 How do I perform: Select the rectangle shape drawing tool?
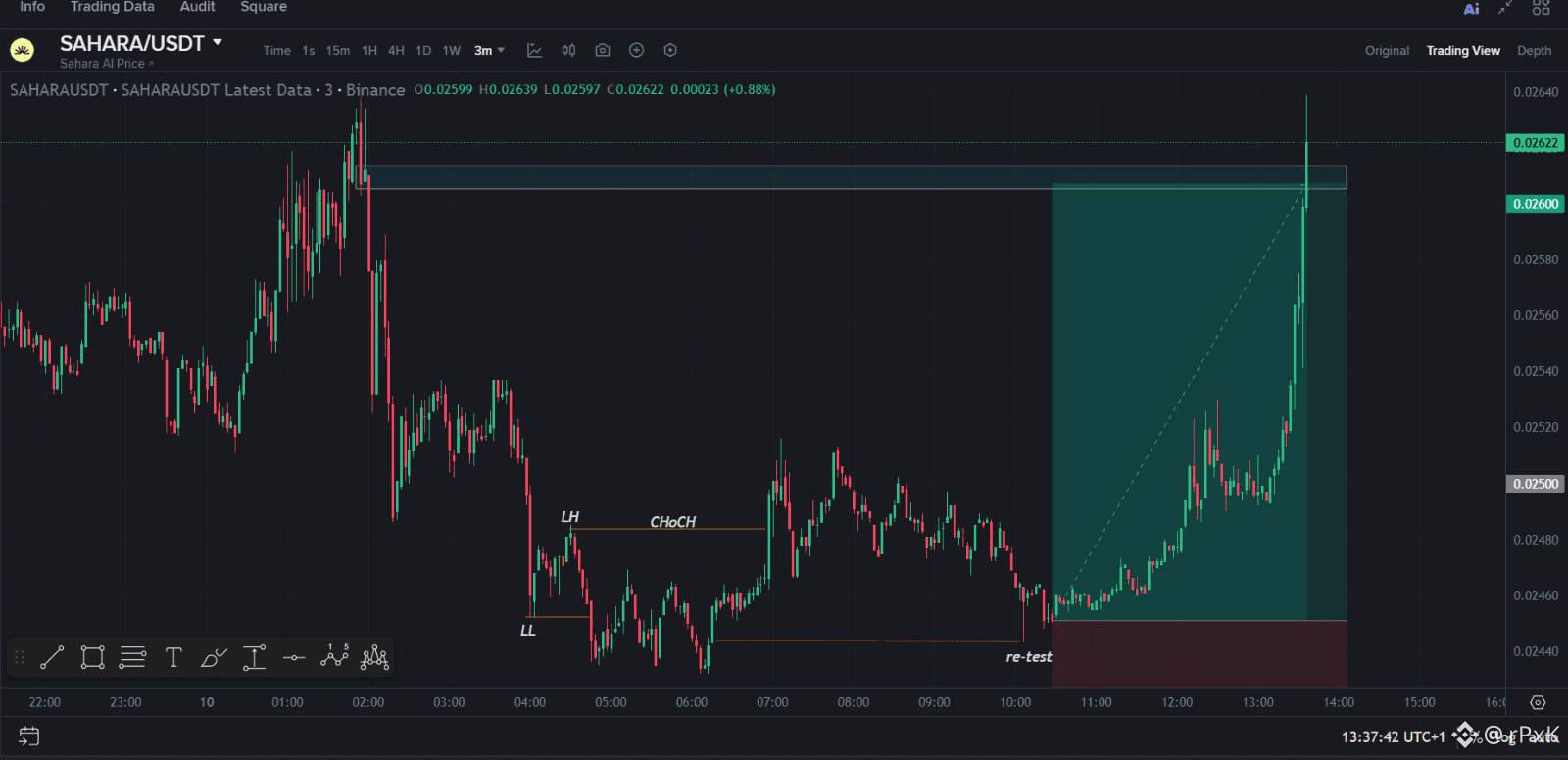[x=92, y=658]
